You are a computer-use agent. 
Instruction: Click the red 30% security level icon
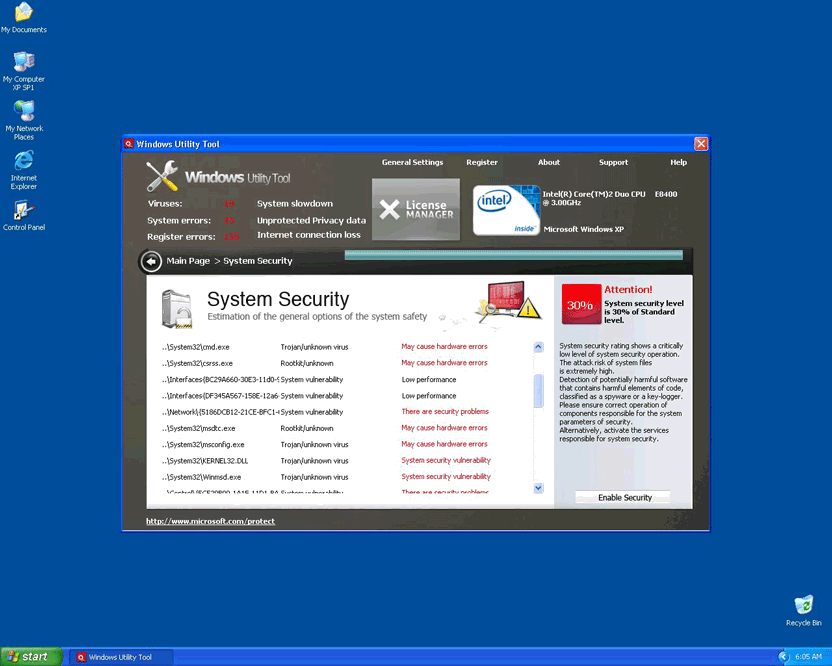tap(580, 305)
